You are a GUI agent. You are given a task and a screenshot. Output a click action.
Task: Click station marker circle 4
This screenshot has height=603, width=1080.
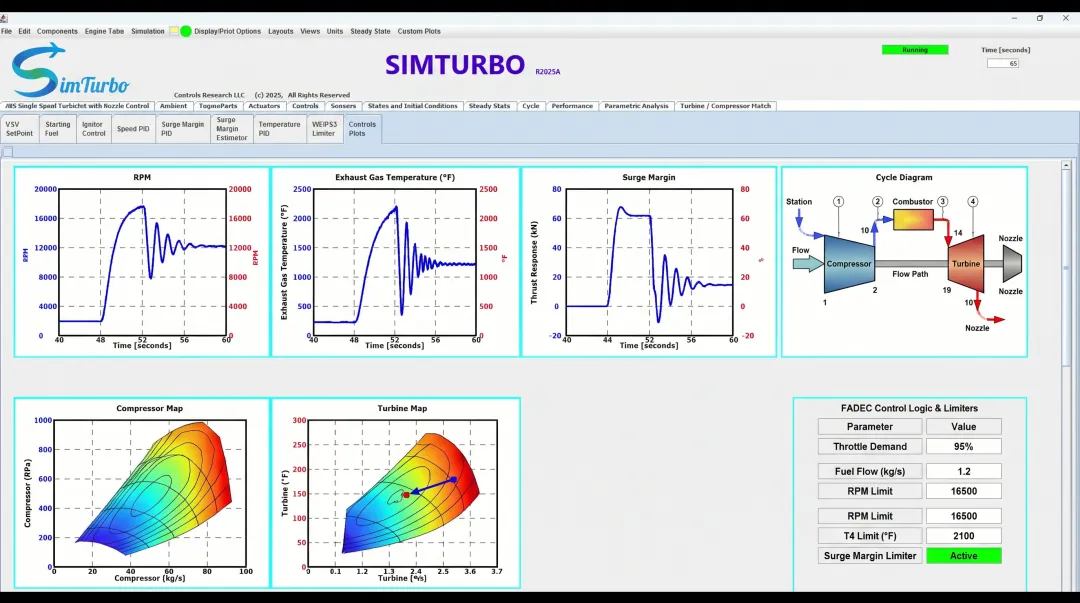click(x=973, y=202)
